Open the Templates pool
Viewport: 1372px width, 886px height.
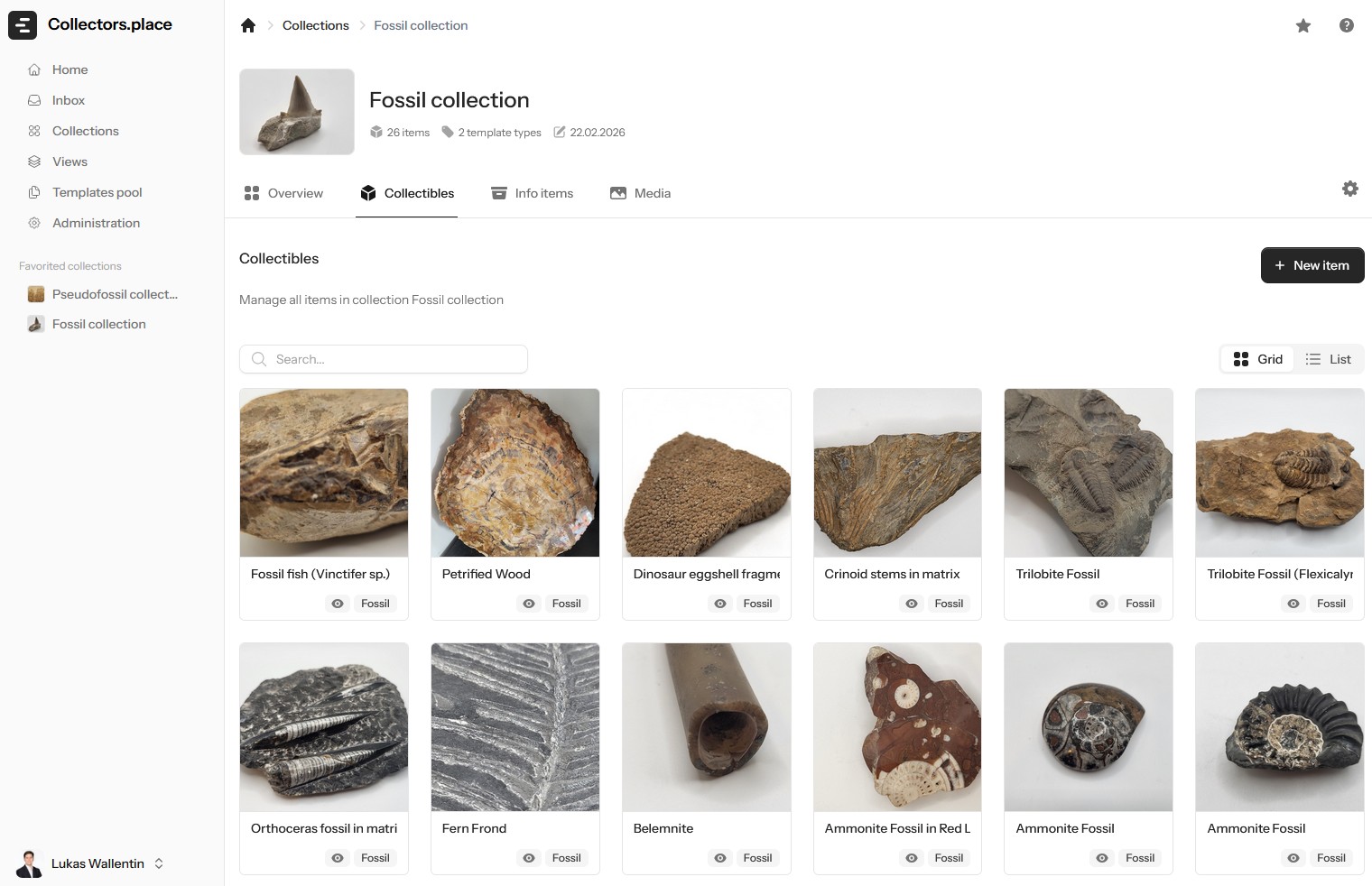pyautogui.click(x=96, y=192)
